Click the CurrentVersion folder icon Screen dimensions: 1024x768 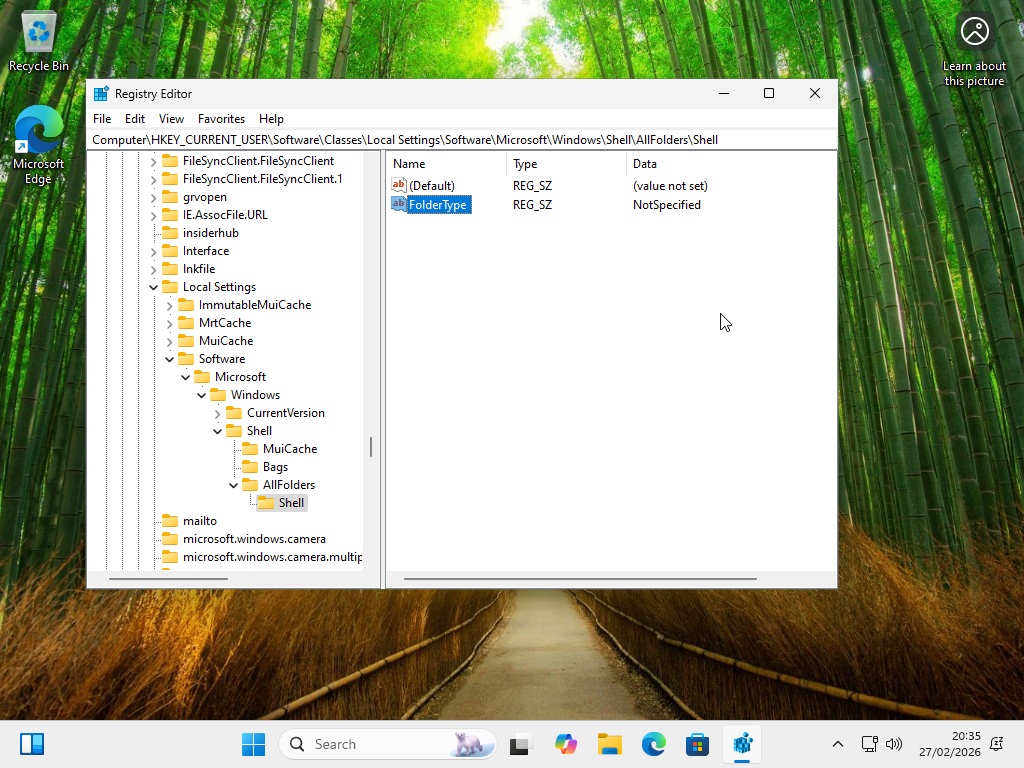[x=234, y=413]
